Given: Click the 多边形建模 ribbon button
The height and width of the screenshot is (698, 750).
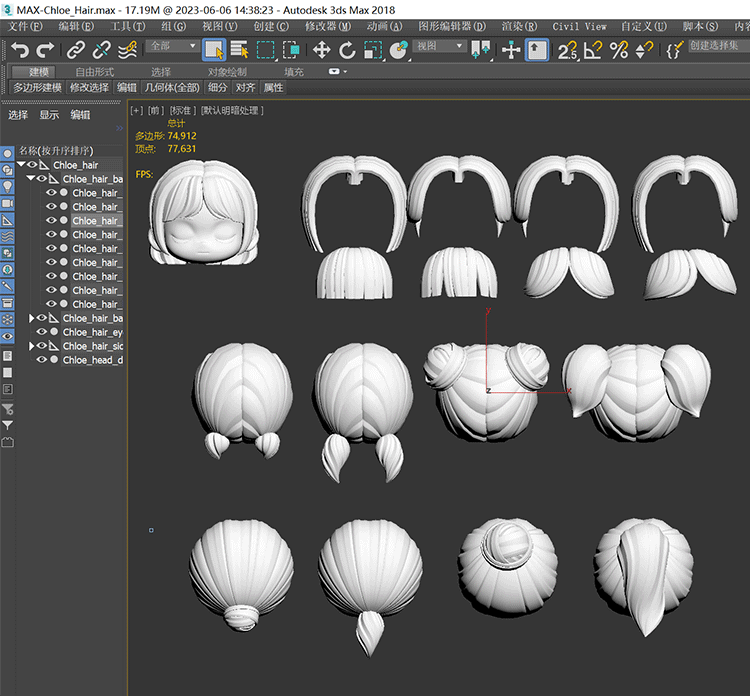Looking at the screenshot, I should tap(37, 88).
